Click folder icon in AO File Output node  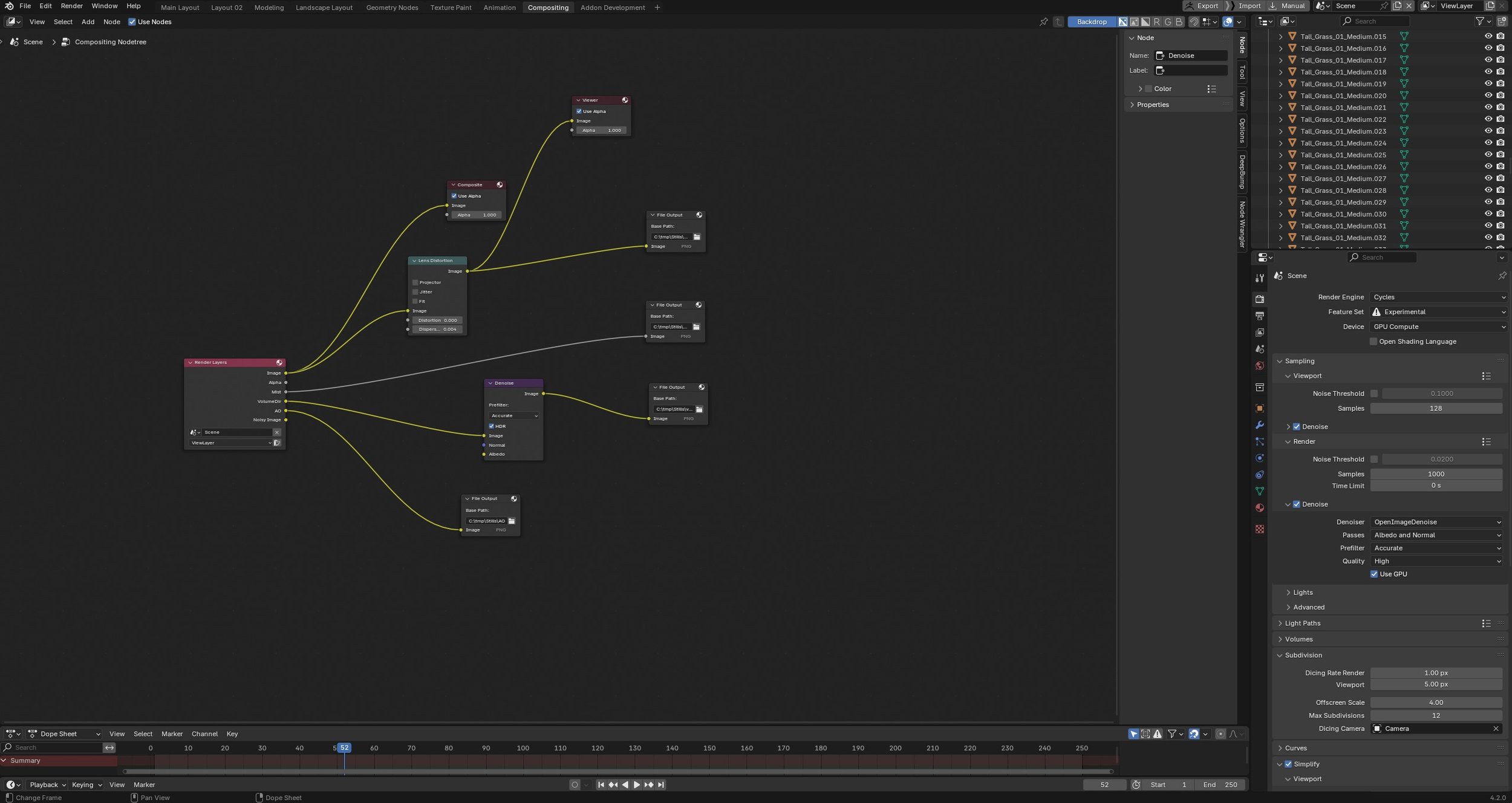512,521
